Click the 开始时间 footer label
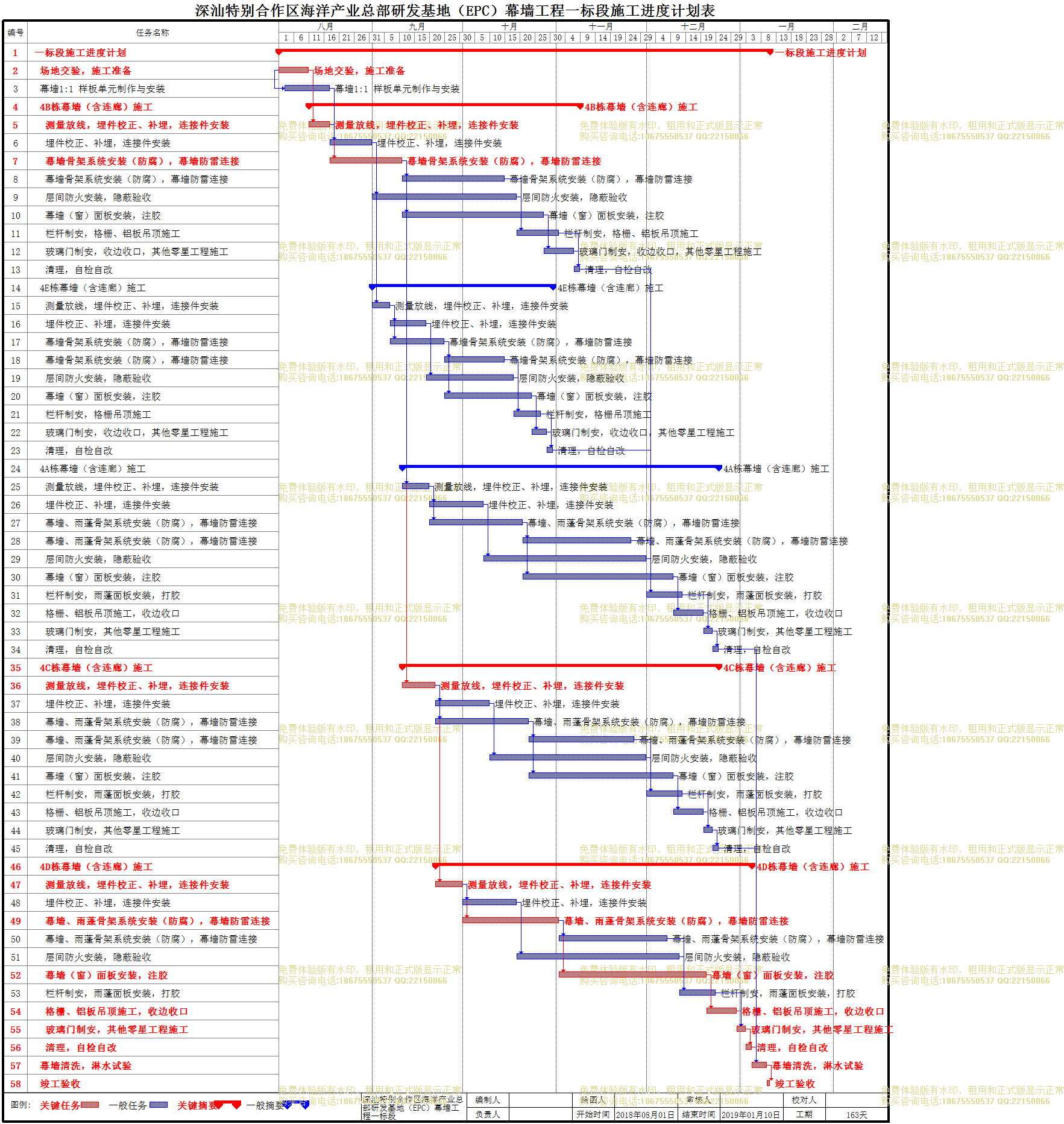This screenshot has width=1064, height=1124. (x=593, y=1114)
